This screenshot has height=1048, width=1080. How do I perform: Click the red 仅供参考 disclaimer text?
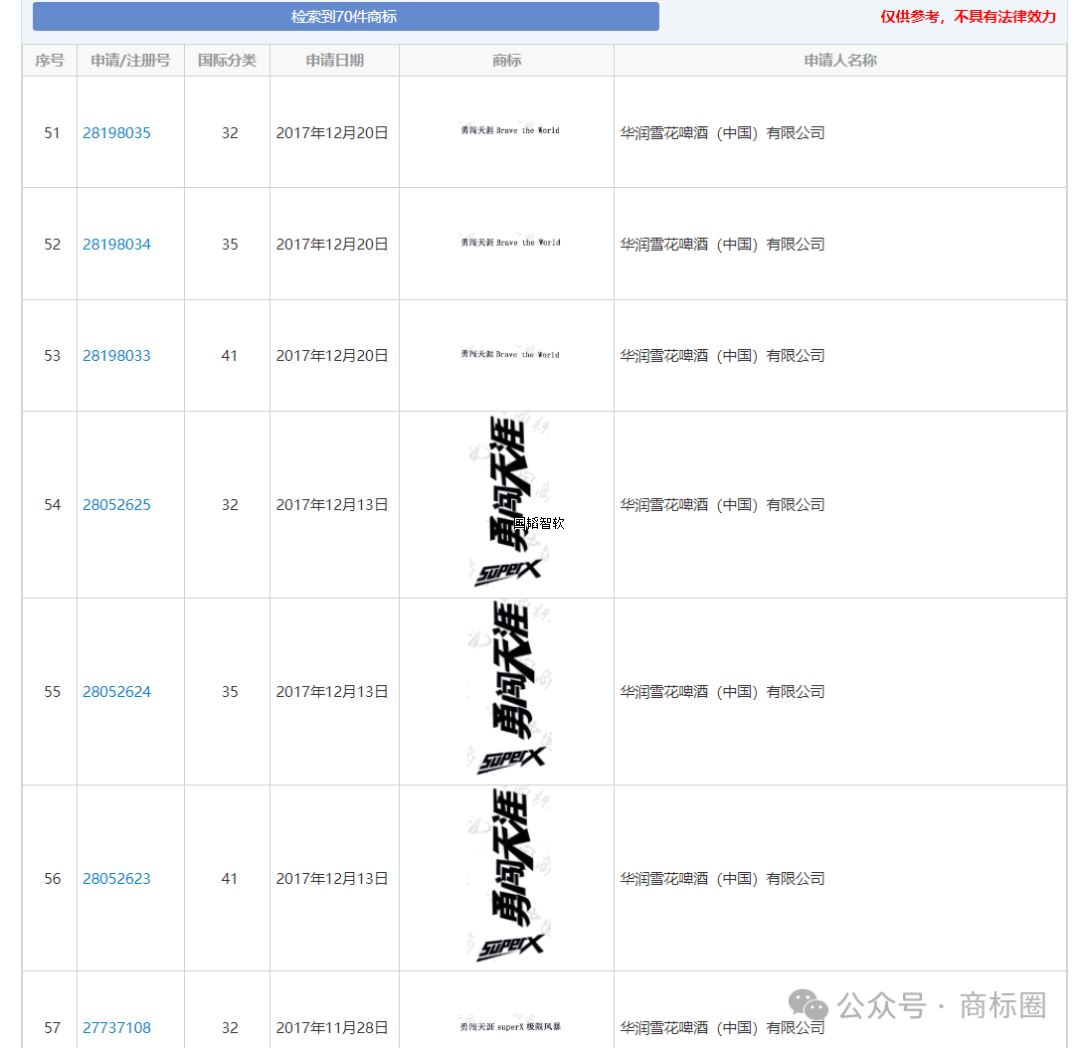968,17
